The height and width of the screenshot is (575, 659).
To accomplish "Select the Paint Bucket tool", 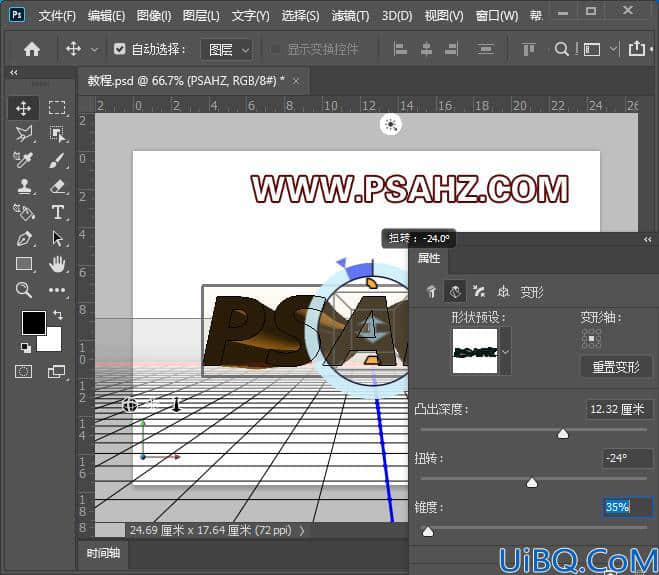I will point(24,212).
